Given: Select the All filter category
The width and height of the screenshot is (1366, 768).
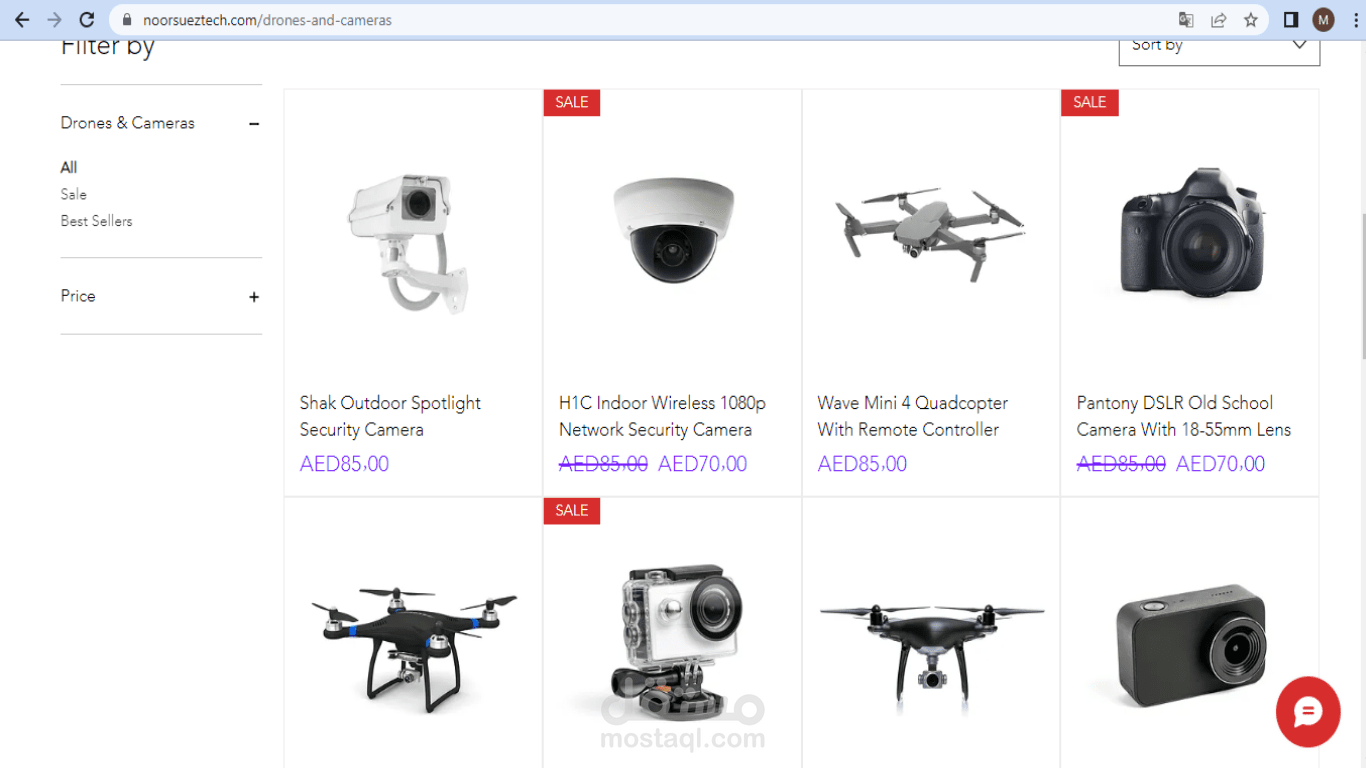Looking at the screenshot, I should (69, 167).
